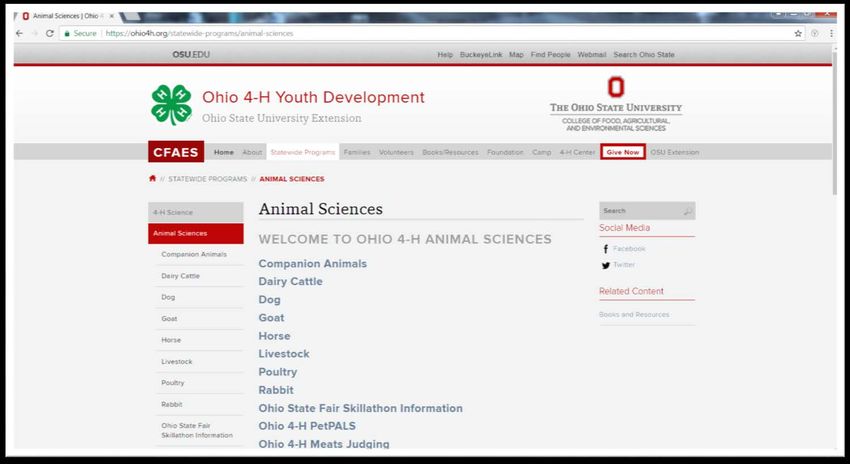Select Companion Animals in the sidebar

coord(194,254)
